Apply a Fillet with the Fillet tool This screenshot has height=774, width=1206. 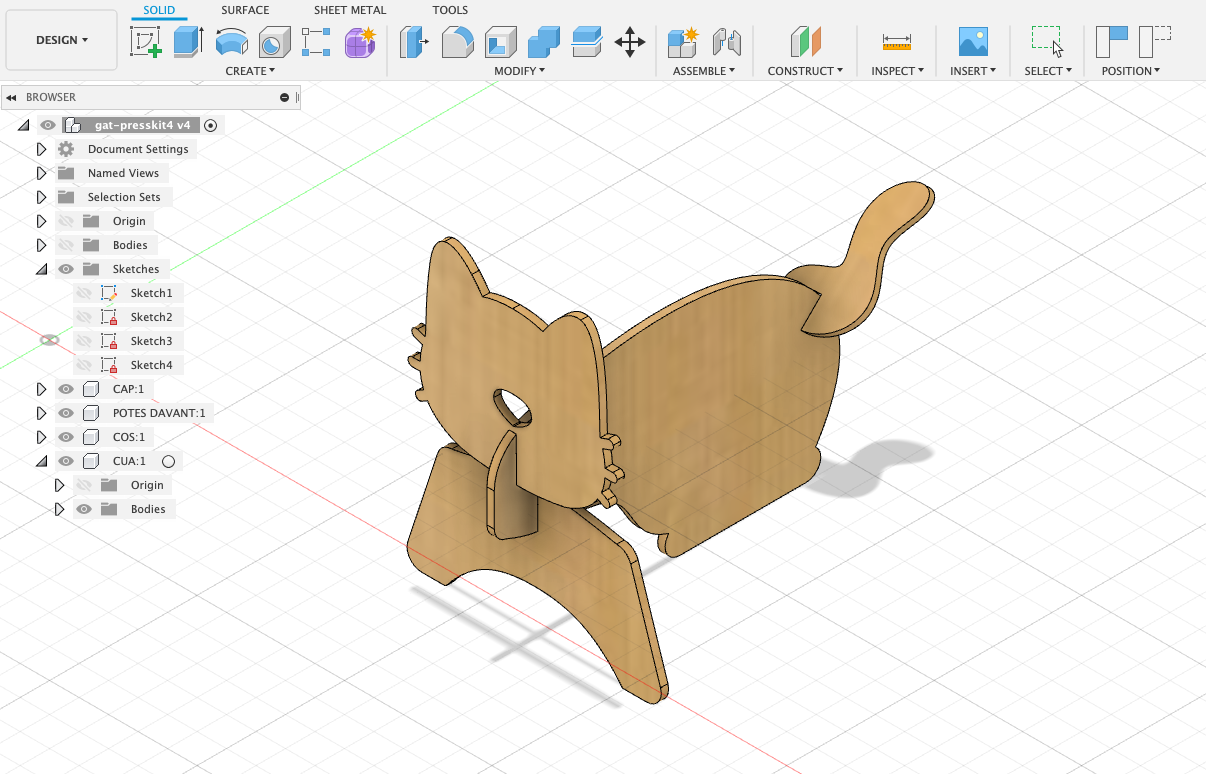(x=457, y=42)
